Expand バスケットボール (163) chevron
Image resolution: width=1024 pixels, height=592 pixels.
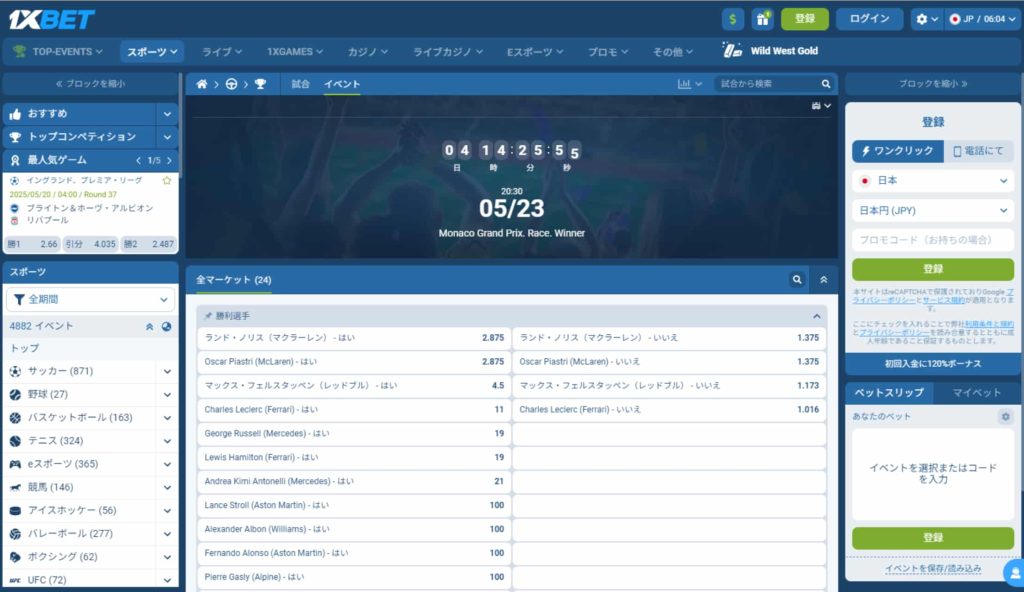click(x=167, y=418)
